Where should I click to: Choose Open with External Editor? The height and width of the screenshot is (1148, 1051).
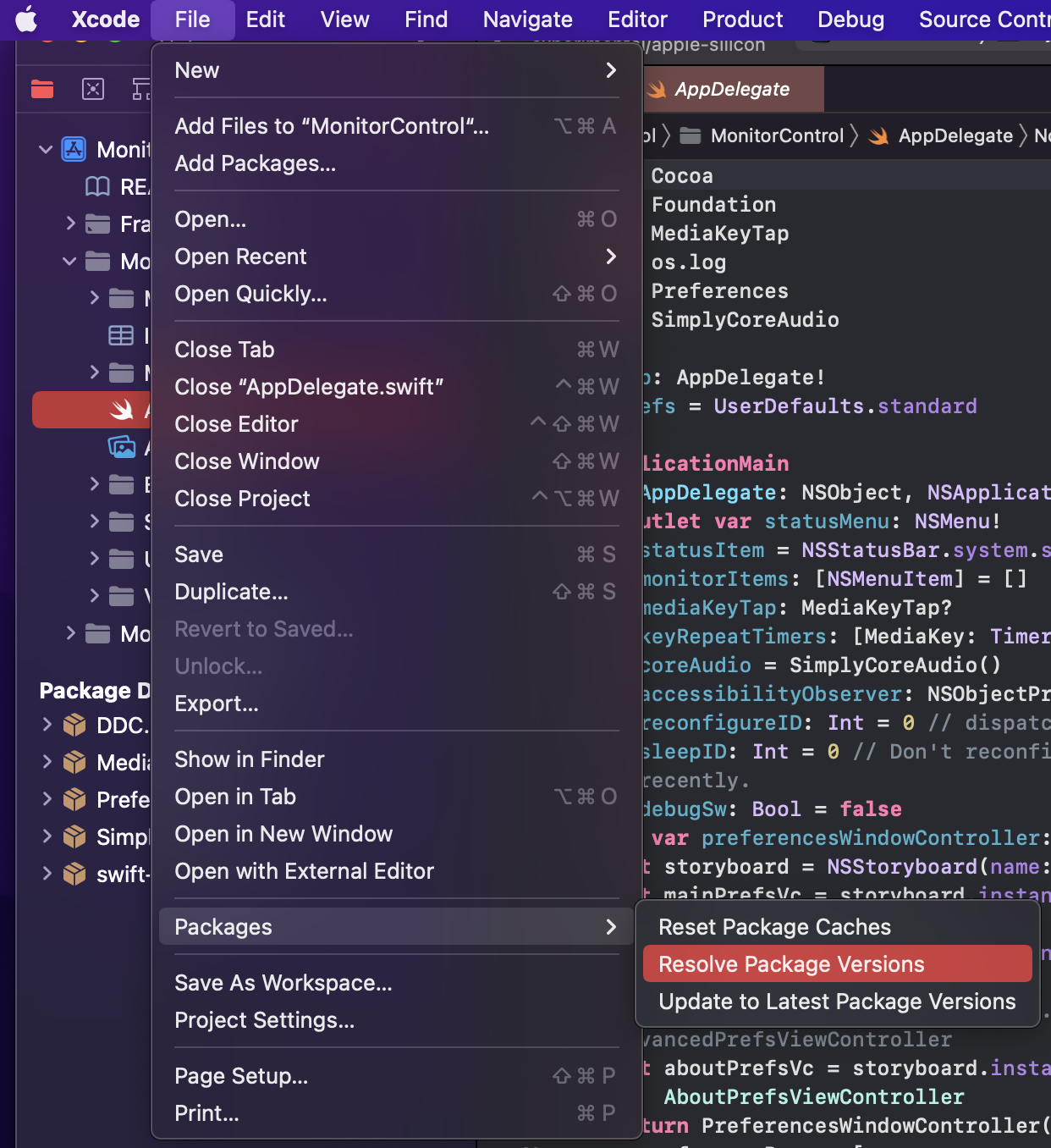(x=396, y=871)
